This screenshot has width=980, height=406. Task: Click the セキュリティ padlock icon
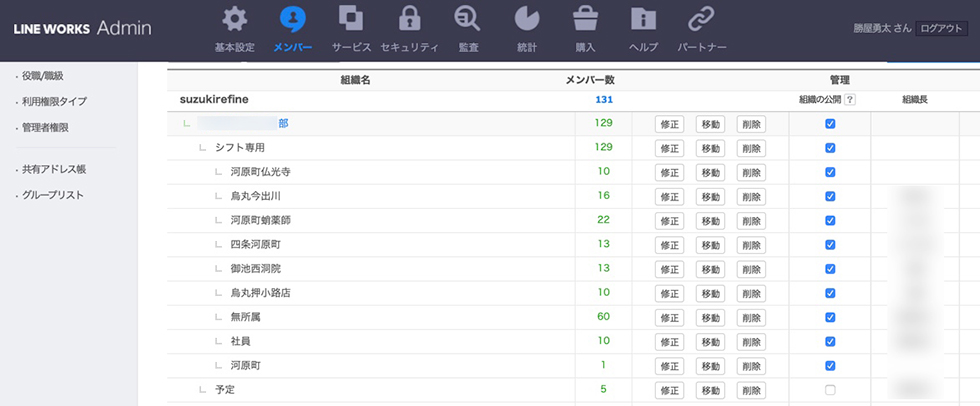409,20
